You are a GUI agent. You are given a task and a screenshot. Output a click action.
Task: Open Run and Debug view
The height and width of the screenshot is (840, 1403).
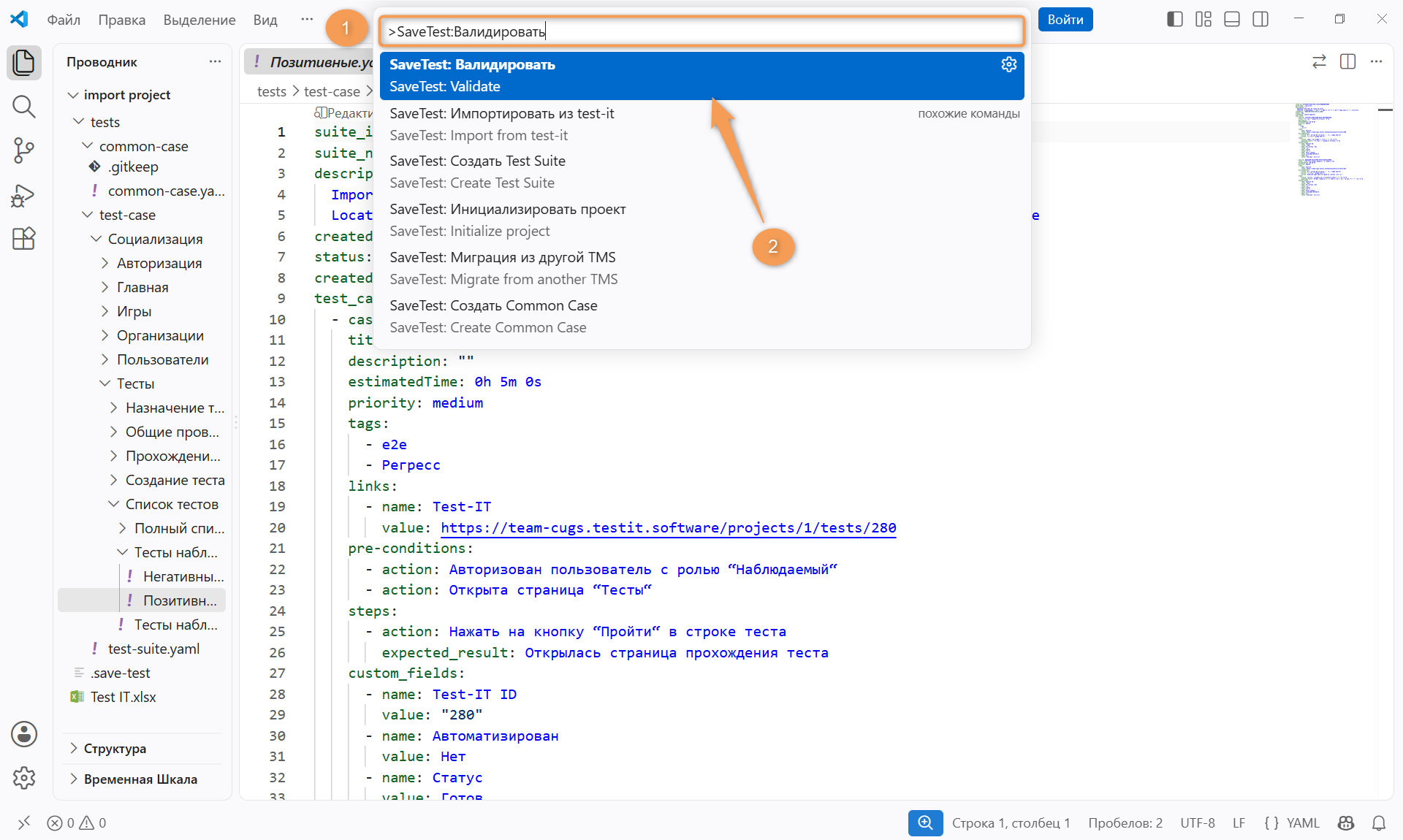[x=24, y=195]
